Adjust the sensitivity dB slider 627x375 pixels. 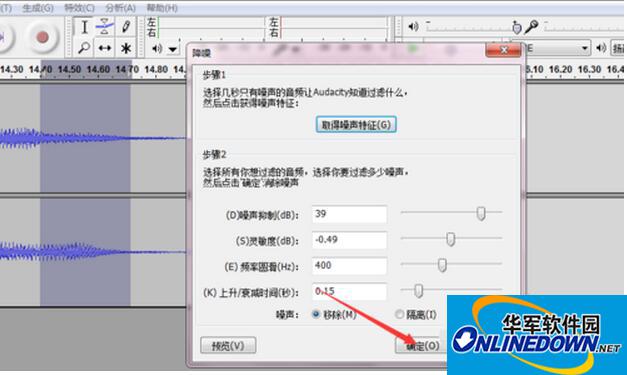451,239
